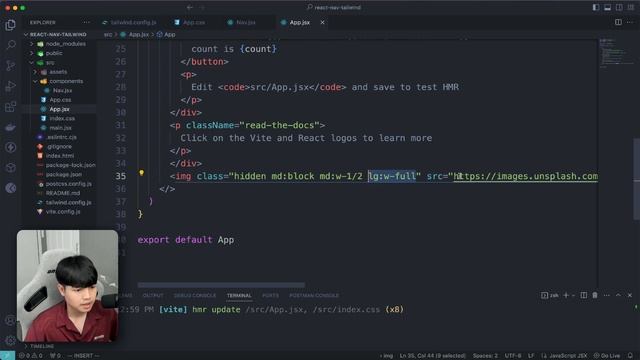Open notifications bell in status bar

(x=630, y=356)
